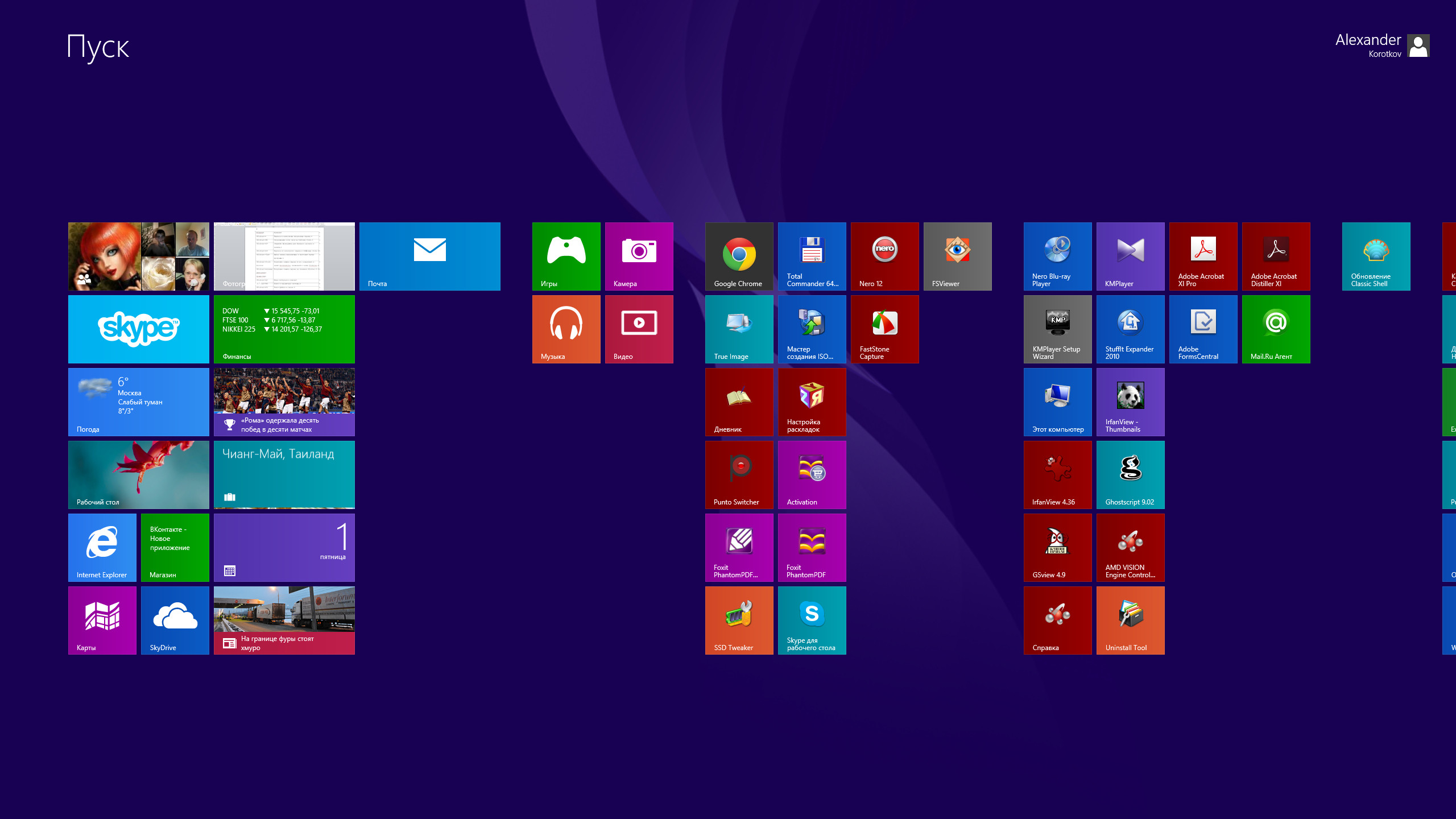Open the calendar tile showing пятница

pos(284,547)
